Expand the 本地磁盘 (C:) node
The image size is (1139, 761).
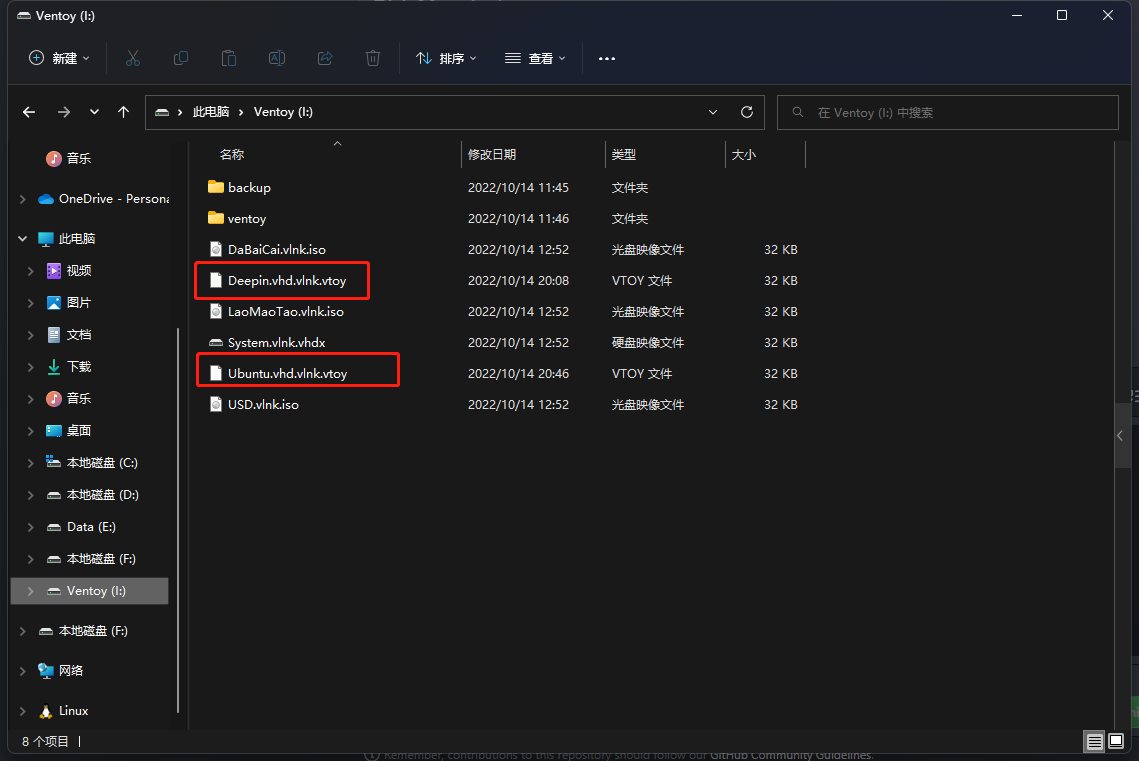click(31, 463)
